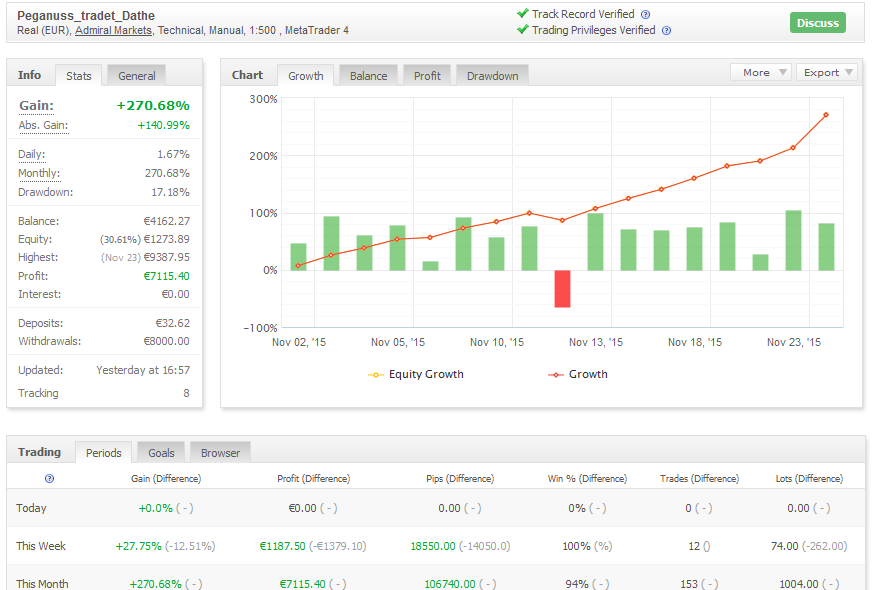Viewport: 873px width, 590px height.
Task: Click the help icon in Trading table header
Action: click(50, 479)
